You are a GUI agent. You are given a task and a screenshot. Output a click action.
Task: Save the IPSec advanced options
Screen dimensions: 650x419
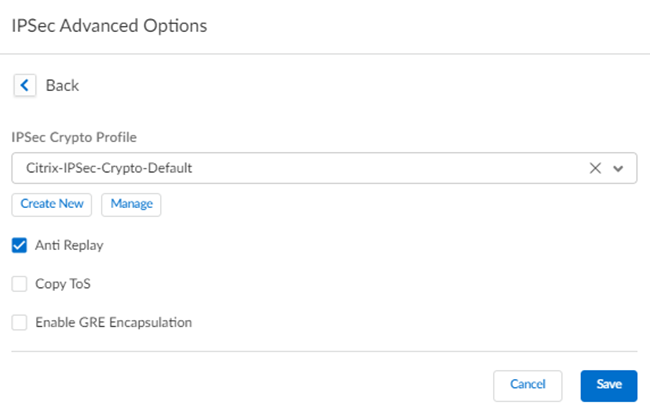609,385
